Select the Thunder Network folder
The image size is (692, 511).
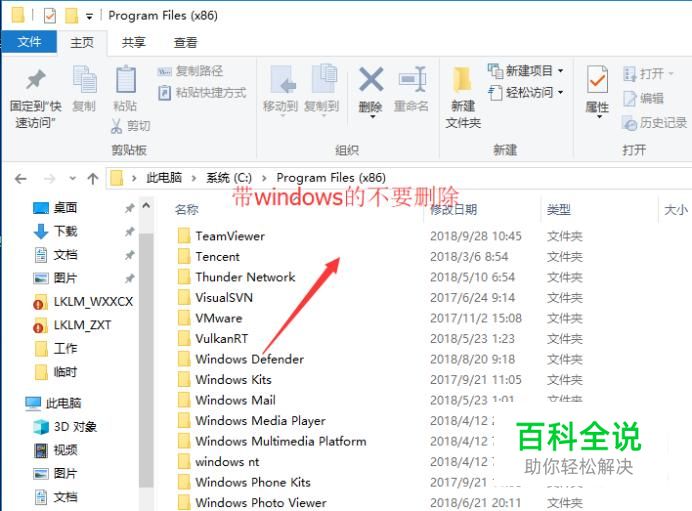[237, 277]
